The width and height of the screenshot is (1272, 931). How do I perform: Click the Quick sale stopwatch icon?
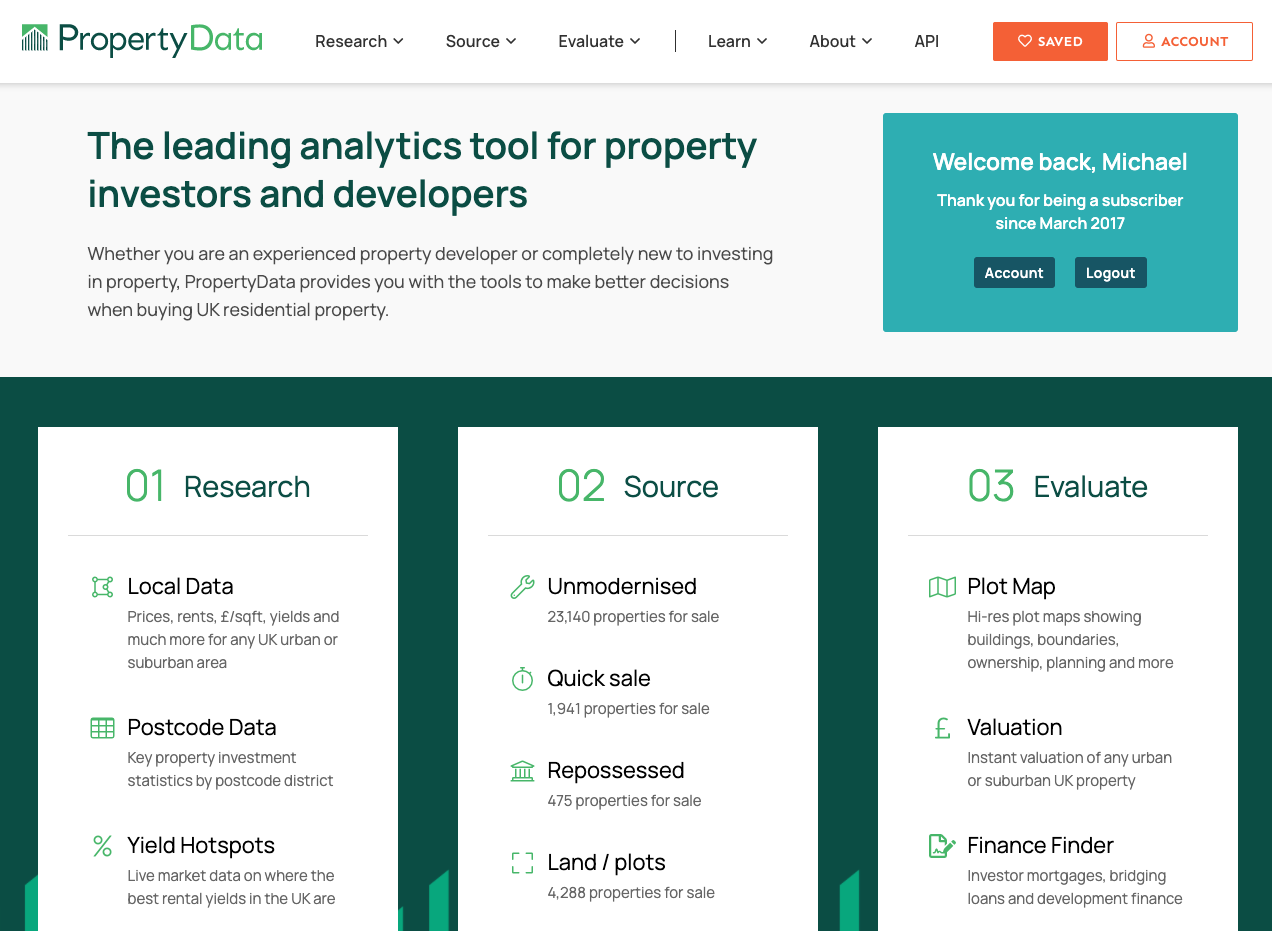tap(522, 679)
